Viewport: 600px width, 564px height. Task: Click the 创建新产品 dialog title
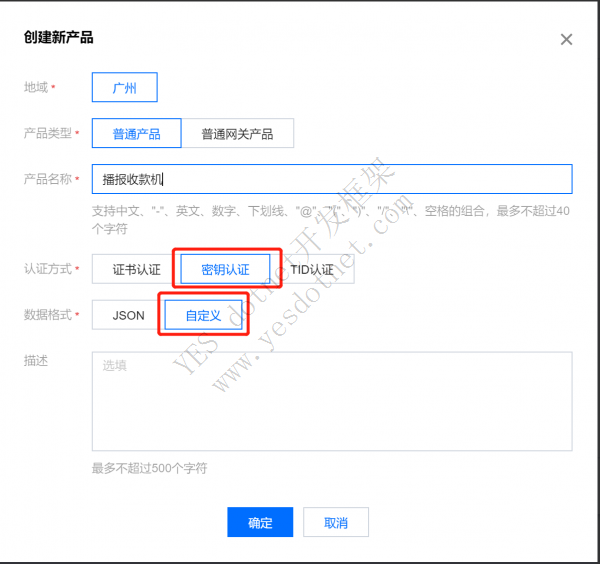pyautogui.click(x=58, y=38)
